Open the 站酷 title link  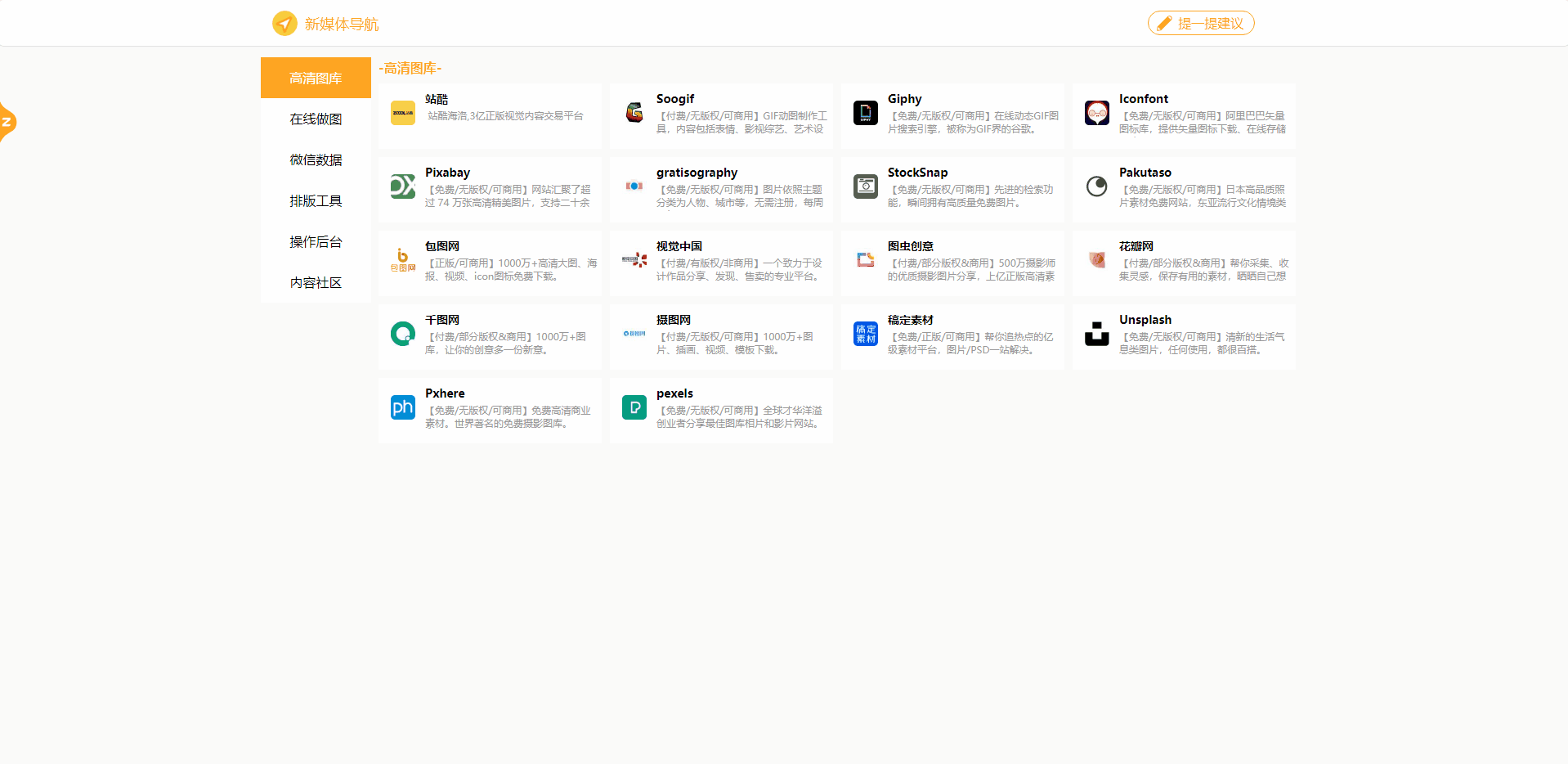tap(437, 99)
